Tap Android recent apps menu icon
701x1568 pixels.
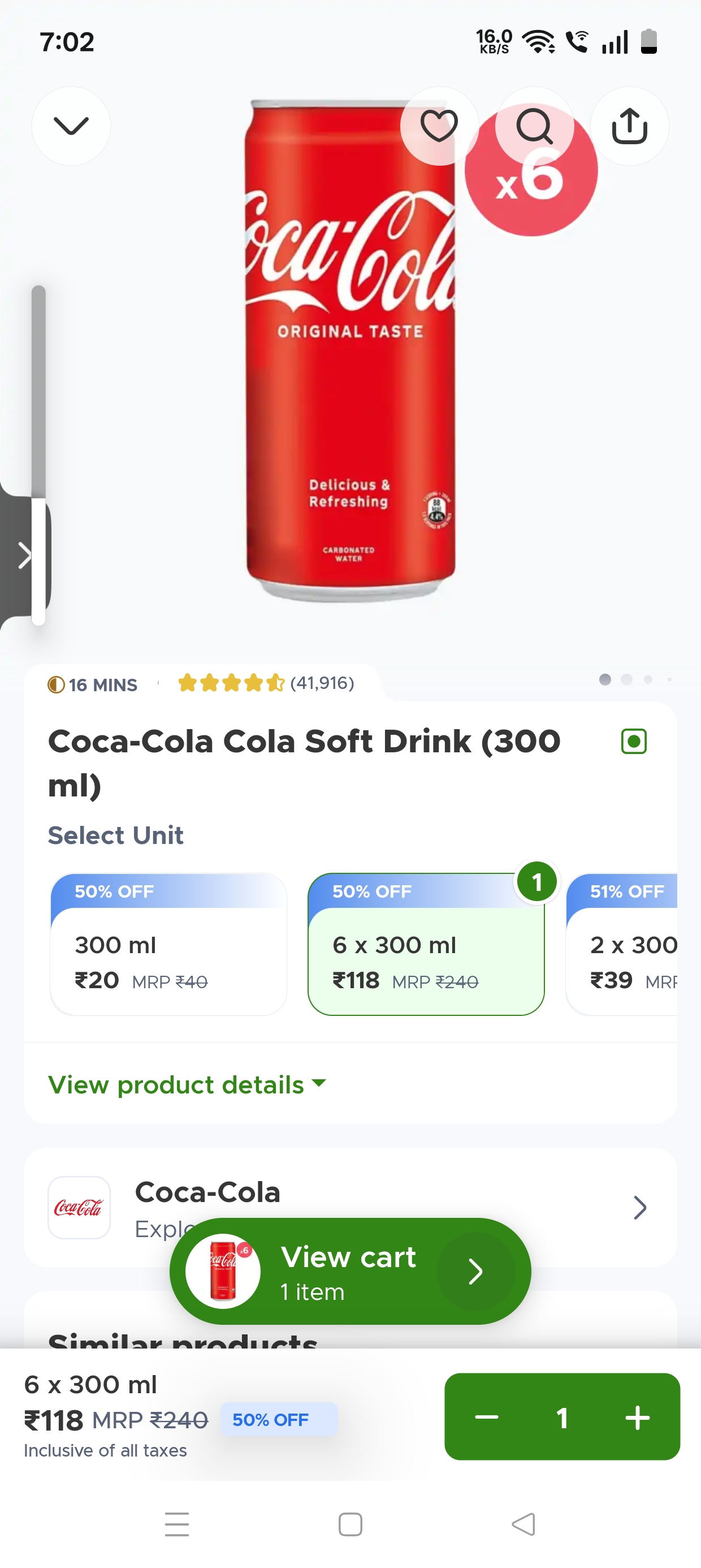(x=176, y=1524)
